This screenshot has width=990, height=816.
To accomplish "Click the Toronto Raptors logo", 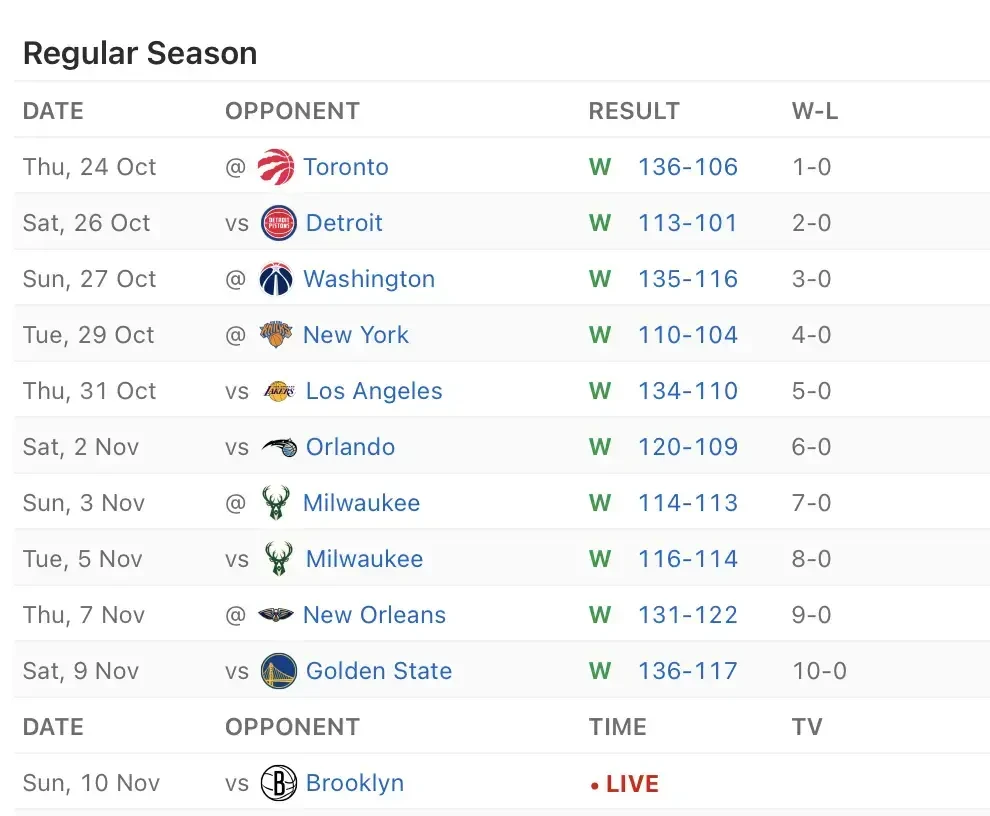I will 276,167.
